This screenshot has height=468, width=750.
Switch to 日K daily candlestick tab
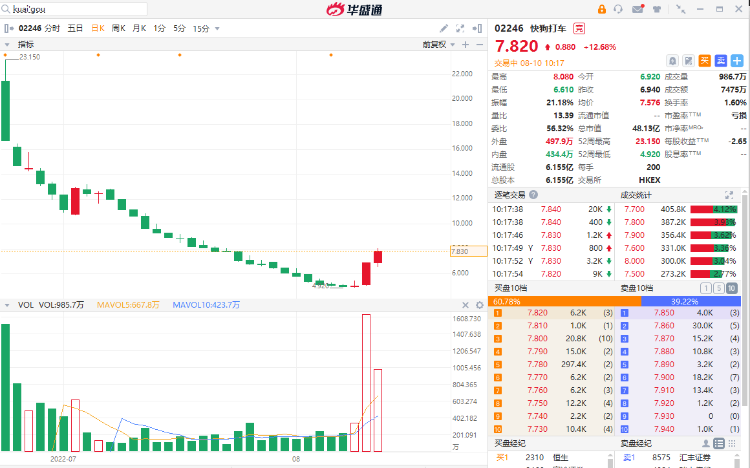pos(97,28)
